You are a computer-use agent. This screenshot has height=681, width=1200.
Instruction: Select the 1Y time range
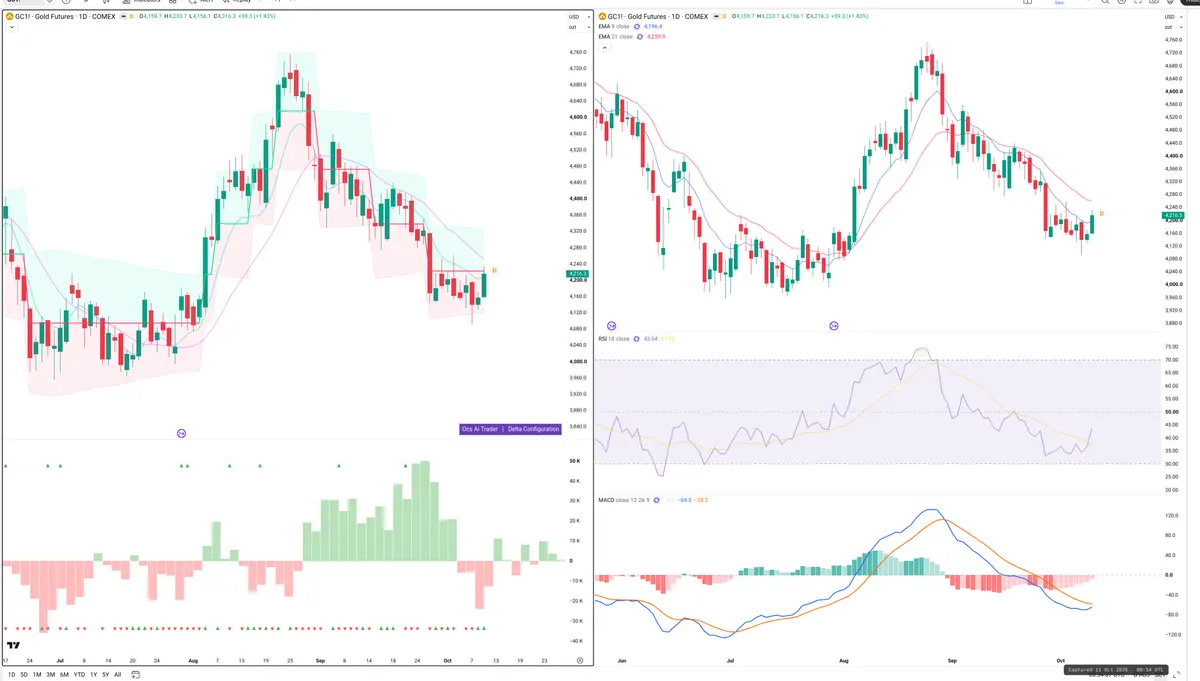pyautogui.click(x=93, y=675)
